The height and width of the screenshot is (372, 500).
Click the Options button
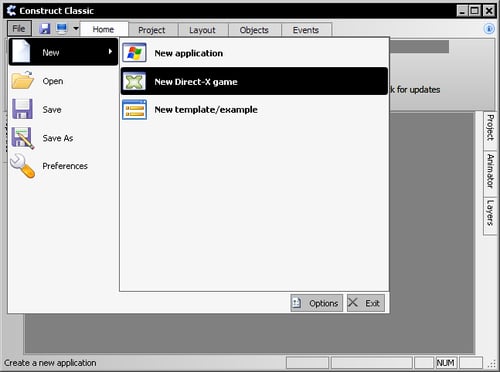[316, 303]
